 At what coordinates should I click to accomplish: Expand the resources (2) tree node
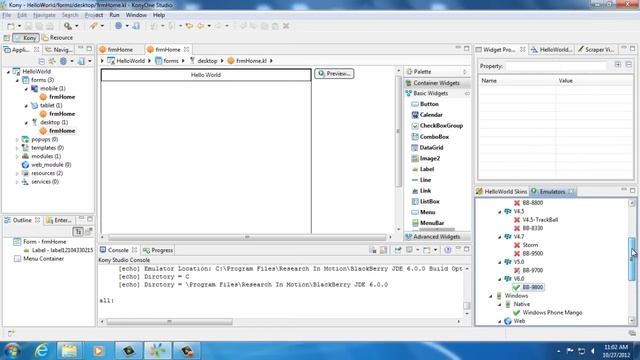point(17,173)
